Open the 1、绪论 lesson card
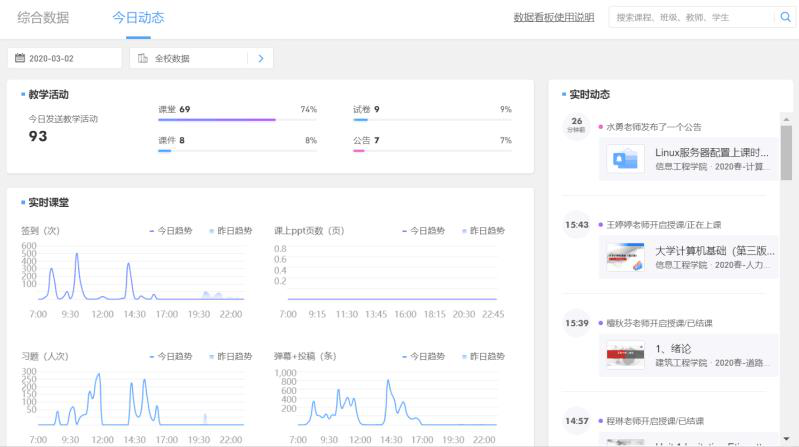 [689, 355]
